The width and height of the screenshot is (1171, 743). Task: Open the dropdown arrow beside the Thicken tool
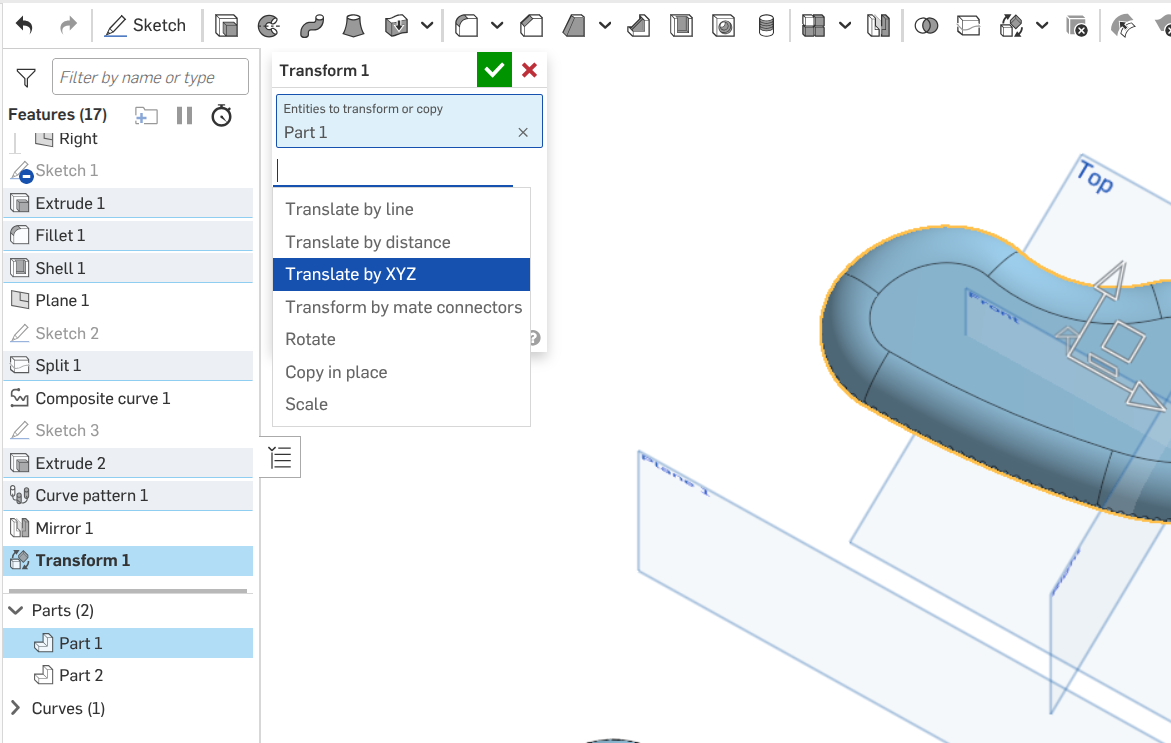[x=427, y=26]
